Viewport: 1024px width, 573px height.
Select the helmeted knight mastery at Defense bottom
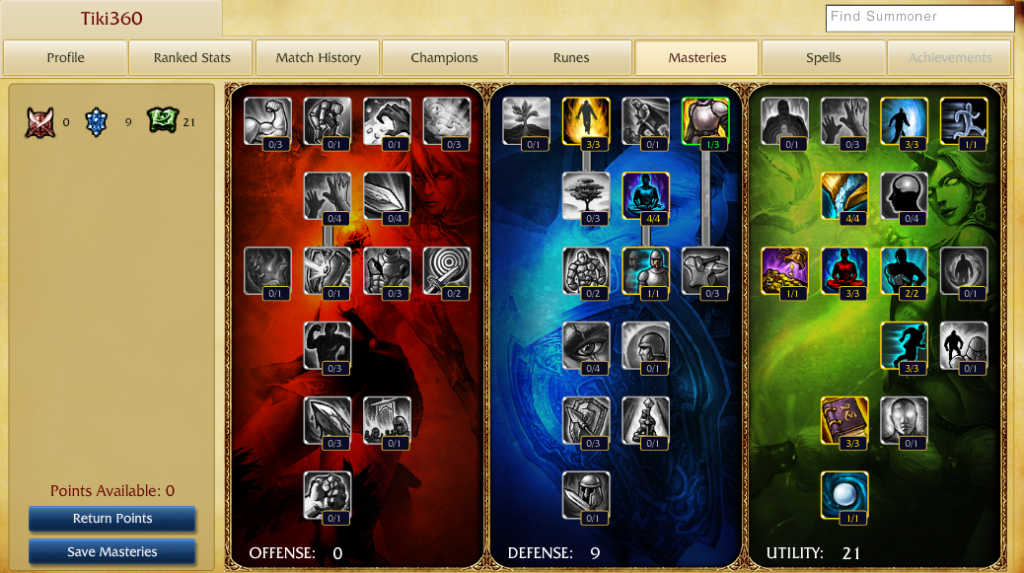[586, 497]
